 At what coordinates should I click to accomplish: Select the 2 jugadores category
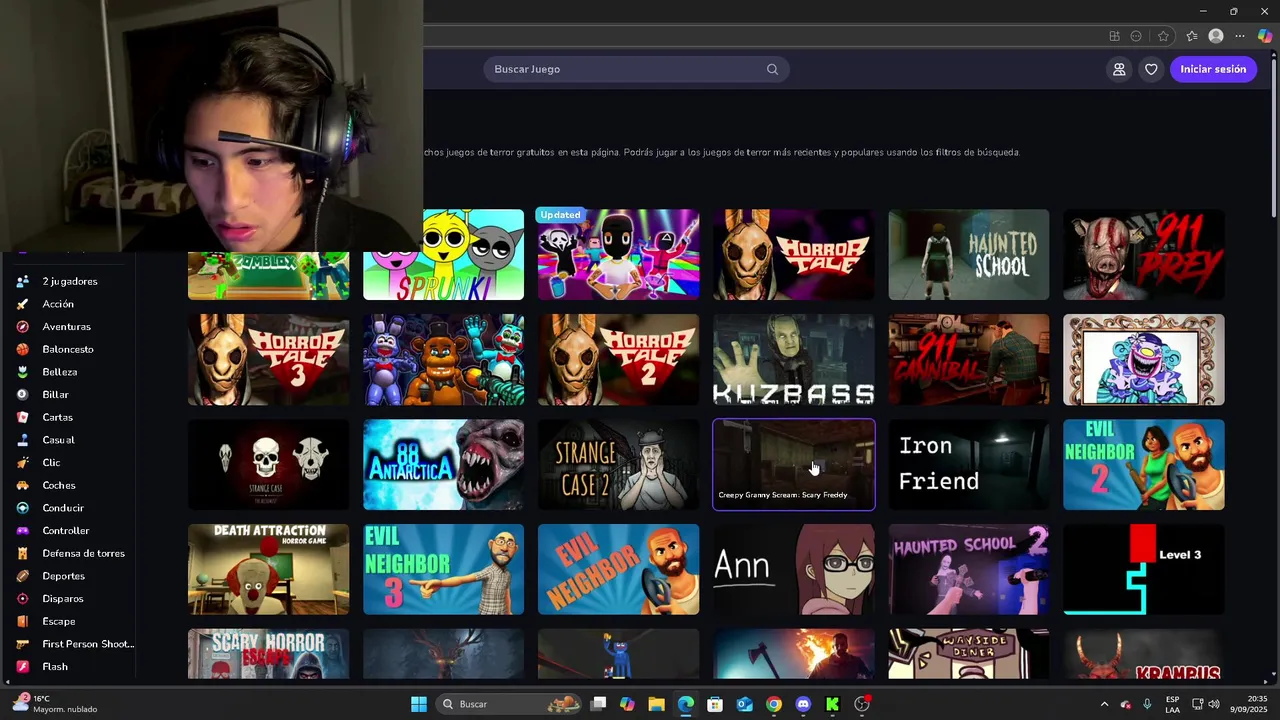[x=70, y=281]
